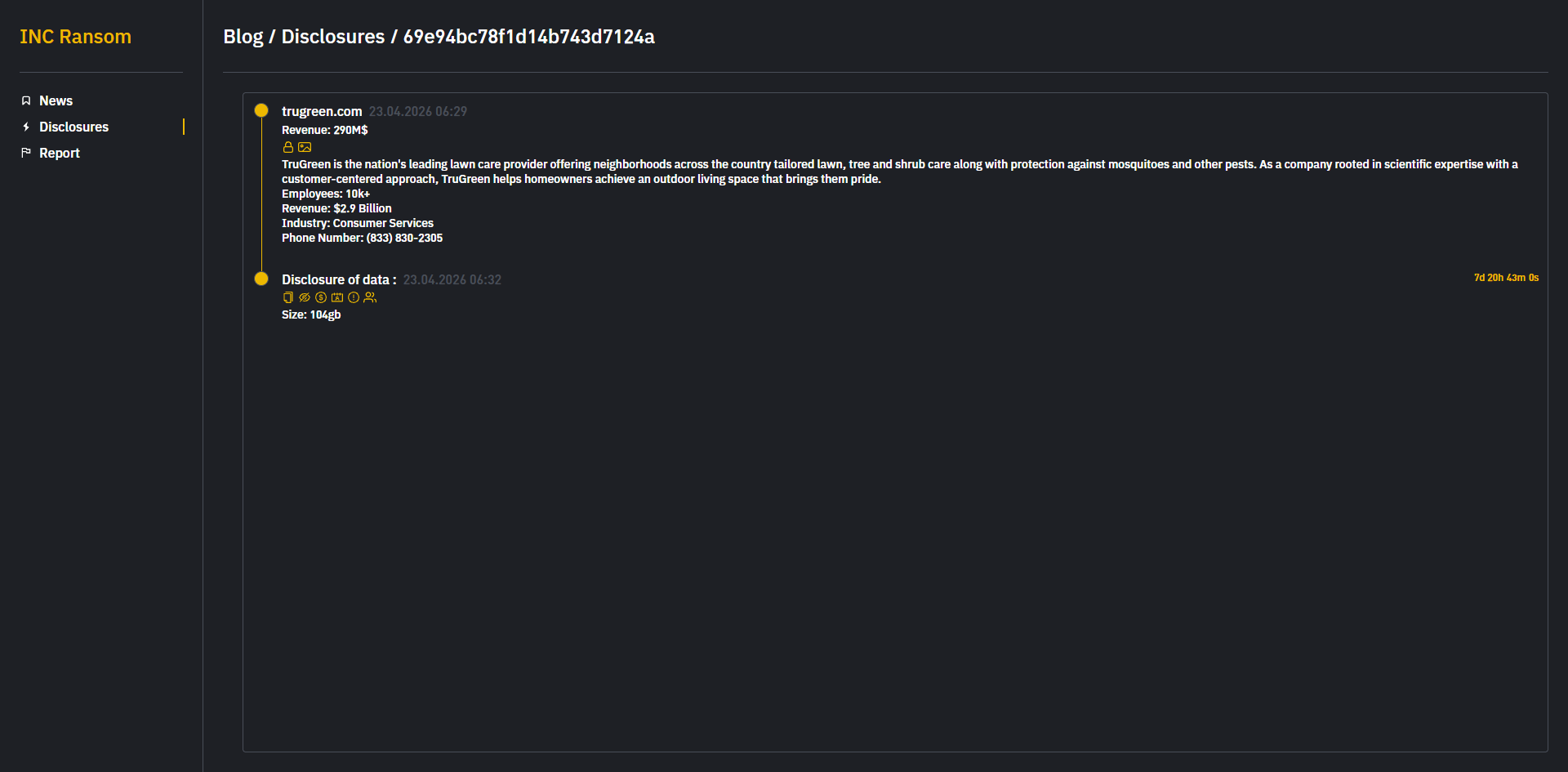1568x772 pixels.
Task: Click the trugreen.com entry title
Action: coord(322,111)
